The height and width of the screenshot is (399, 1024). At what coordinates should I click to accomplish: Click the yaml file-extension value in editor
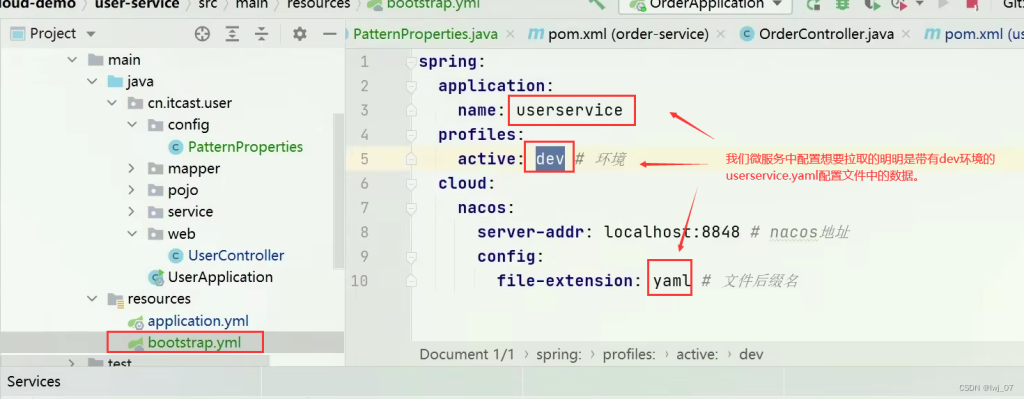coord(672,281)
